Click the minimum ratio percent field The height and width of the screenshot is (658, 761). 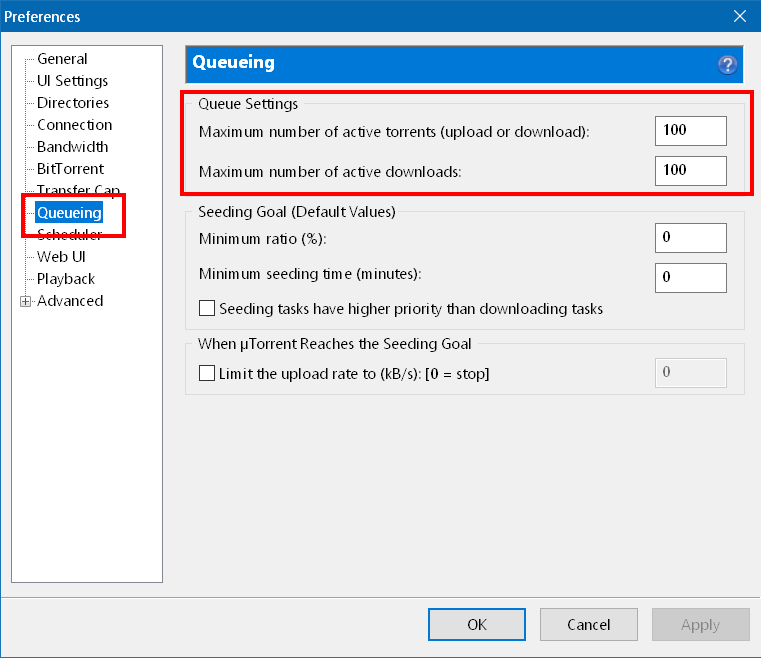click(x=690, y=238)
